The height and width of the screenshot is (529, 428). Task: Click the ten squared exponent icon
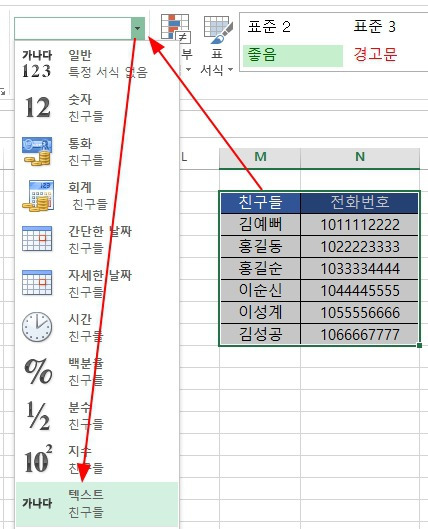coord(38,459)
